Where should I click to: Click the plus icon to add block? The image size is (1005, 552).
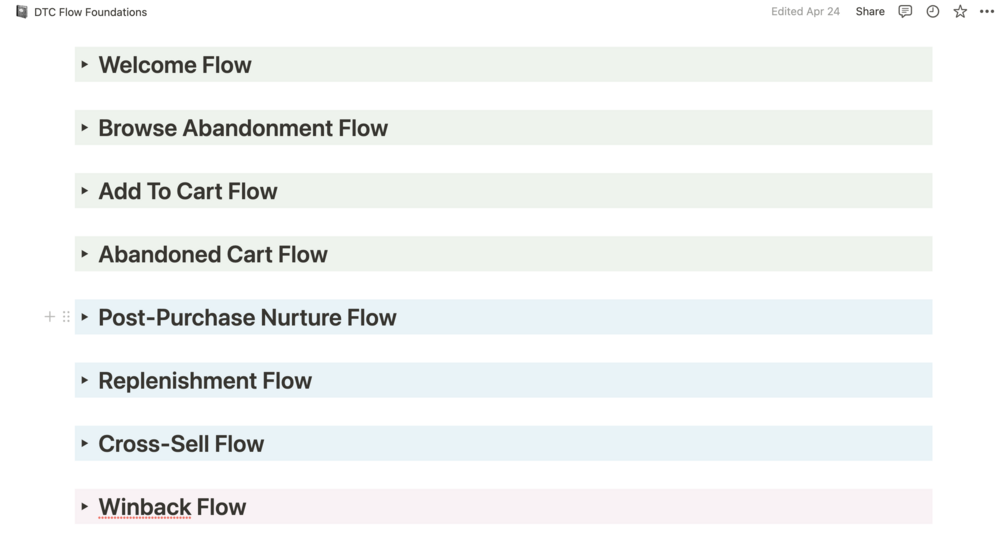(50, 317)
